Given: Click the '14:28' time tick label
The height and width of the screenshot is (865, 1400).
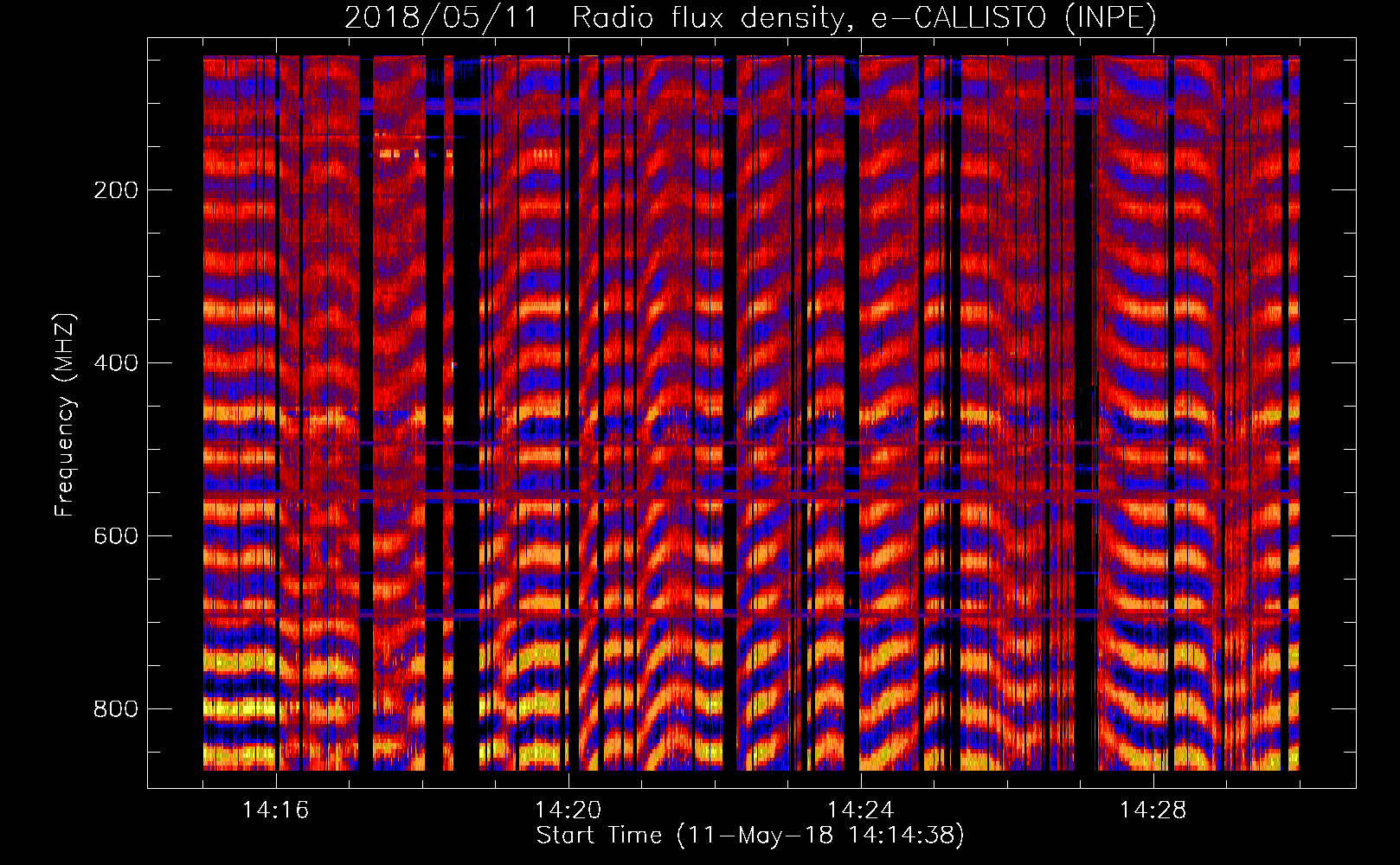Looking at the screenshot, I should tap(1153, 811).
